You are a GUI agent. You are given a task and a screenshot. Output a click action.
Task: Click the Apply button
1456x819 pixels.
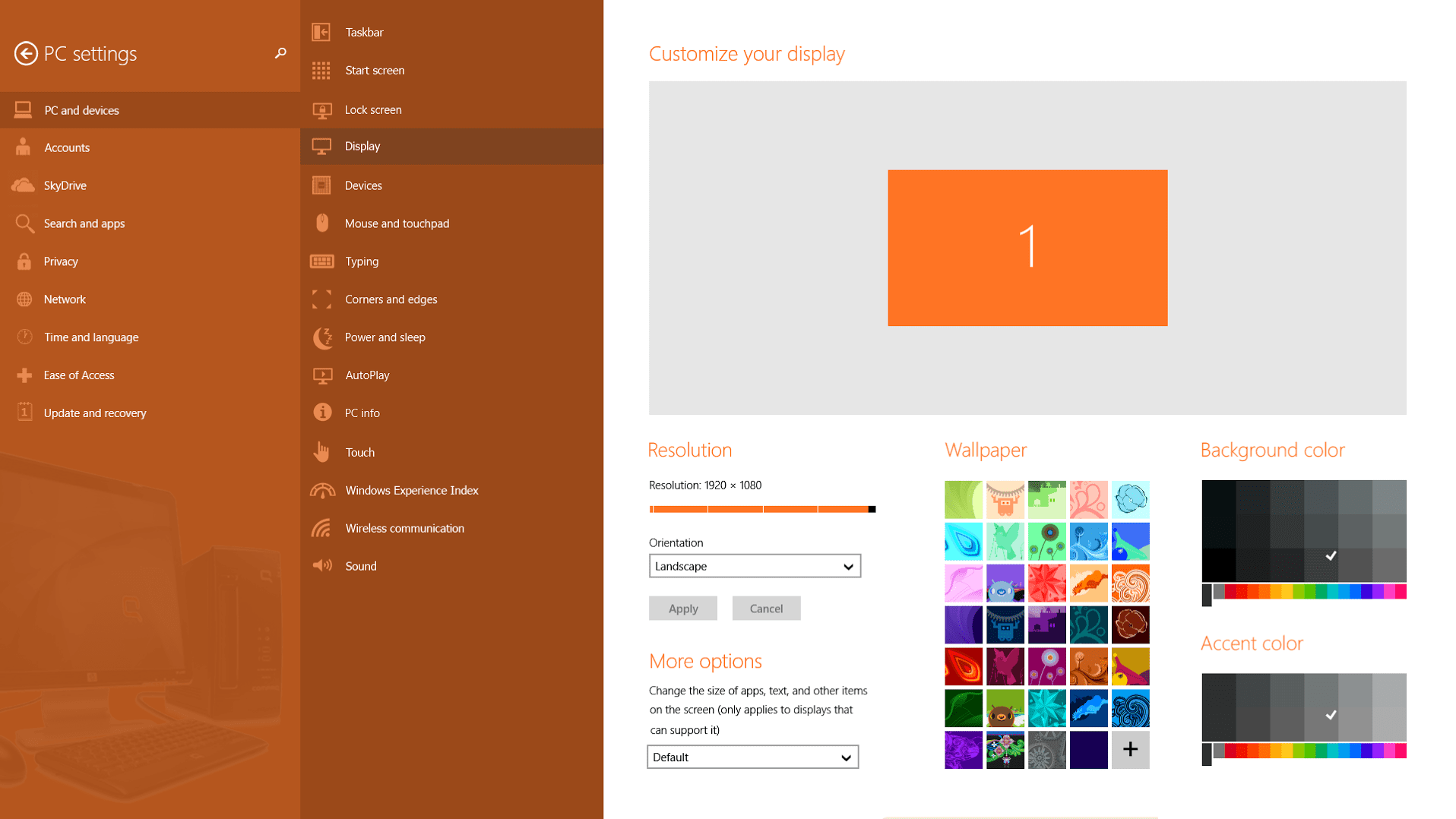[682, 608]
